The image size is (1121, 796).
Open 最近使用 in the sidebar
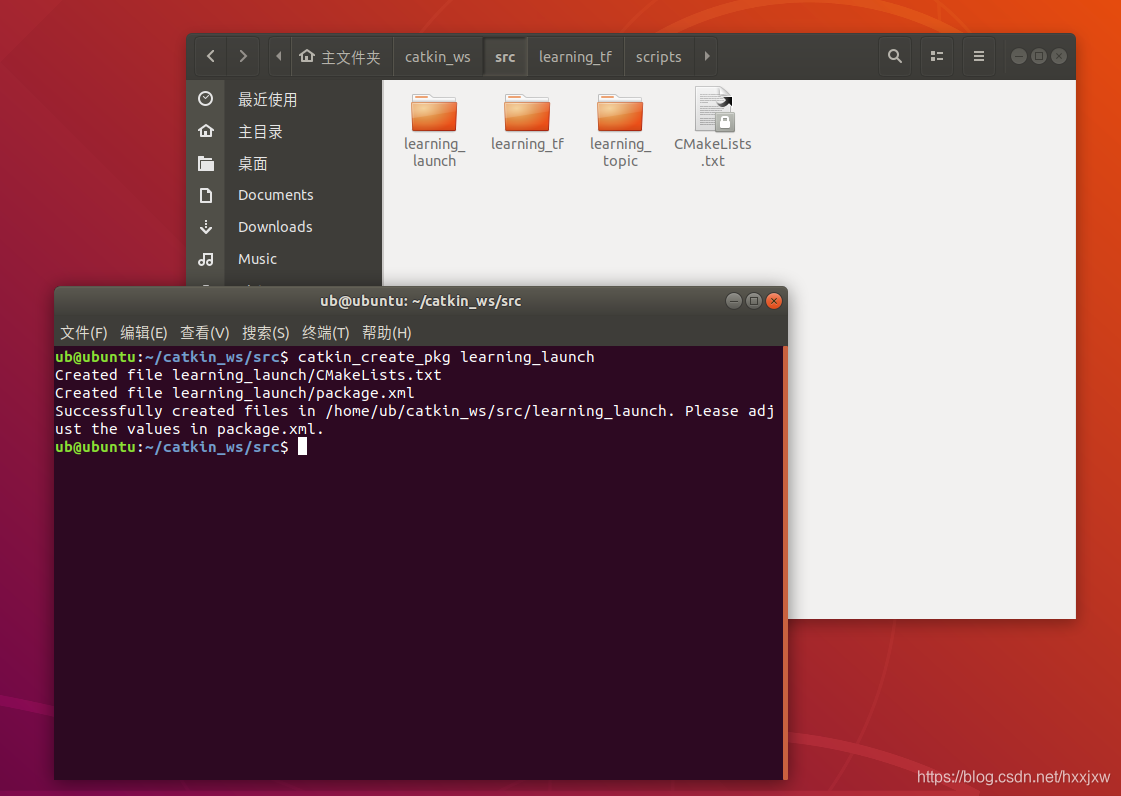[267, 99]
